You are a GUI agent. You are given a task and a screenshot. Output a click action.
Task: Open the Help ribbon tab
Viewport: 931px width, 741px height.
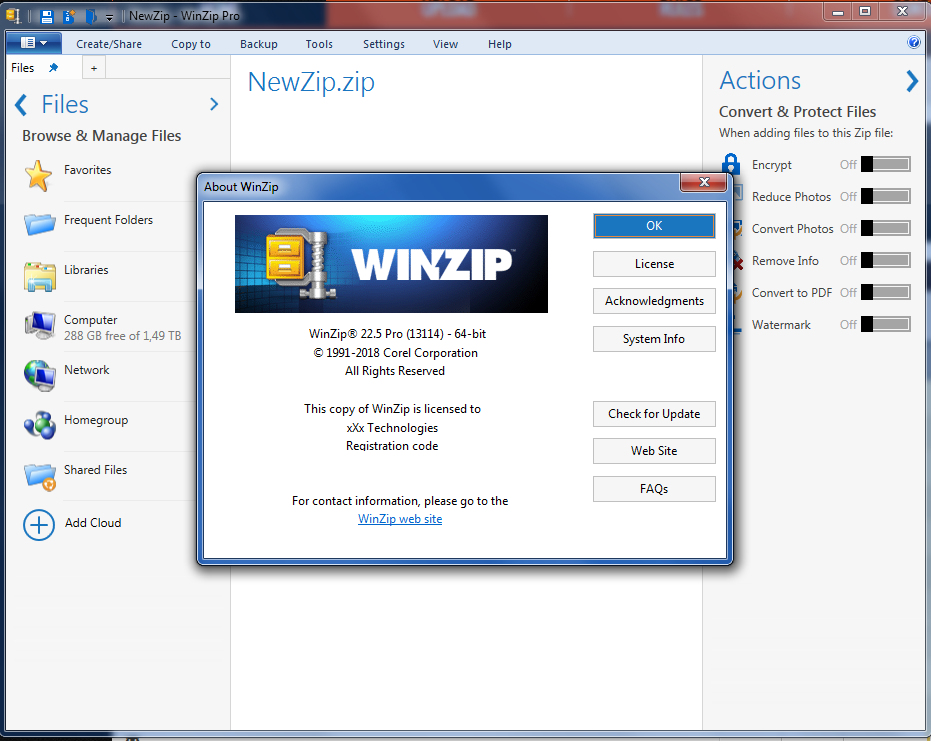coord(500,44)
